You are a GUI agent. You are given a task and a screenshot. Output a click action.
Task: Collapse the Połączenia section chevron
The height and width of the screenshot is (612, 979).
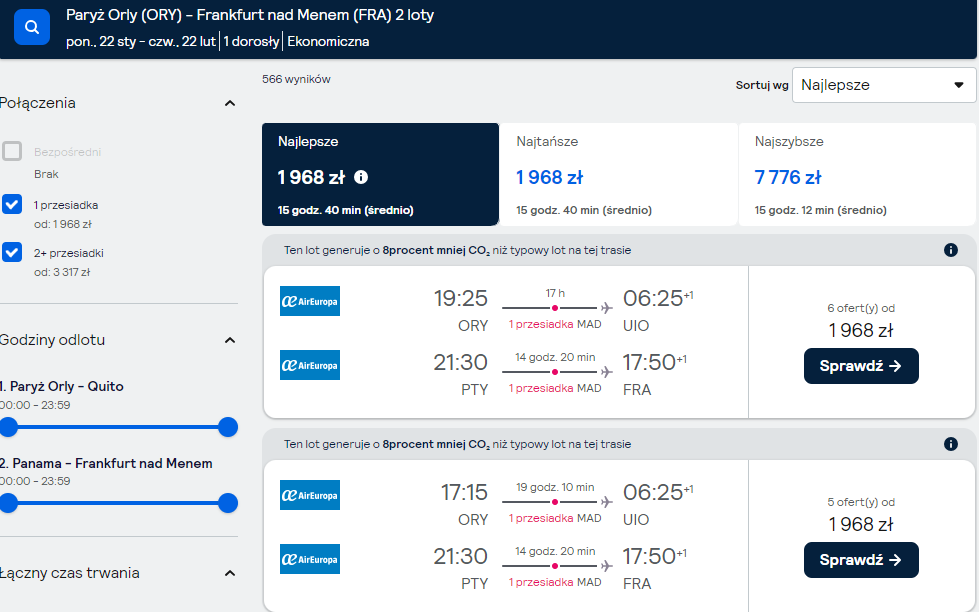(230, 103)
